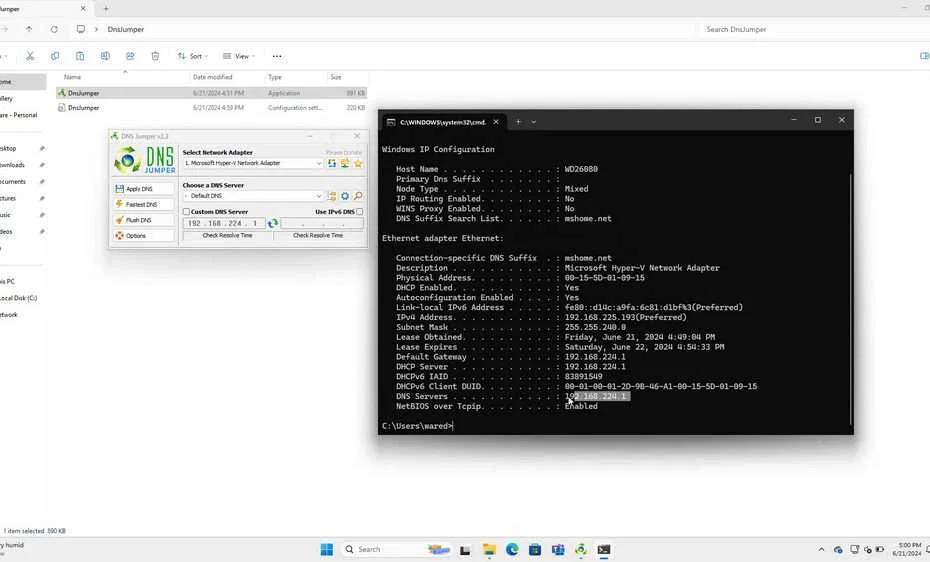930x562 pixels.
Task: Open Microsoft Store from the taskbar
Action: (x=535, y=550)
